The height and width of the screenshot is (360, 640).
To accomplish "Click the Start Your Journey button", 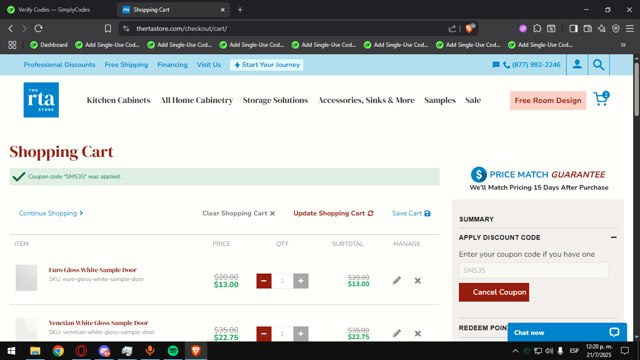I will point(267,64).
